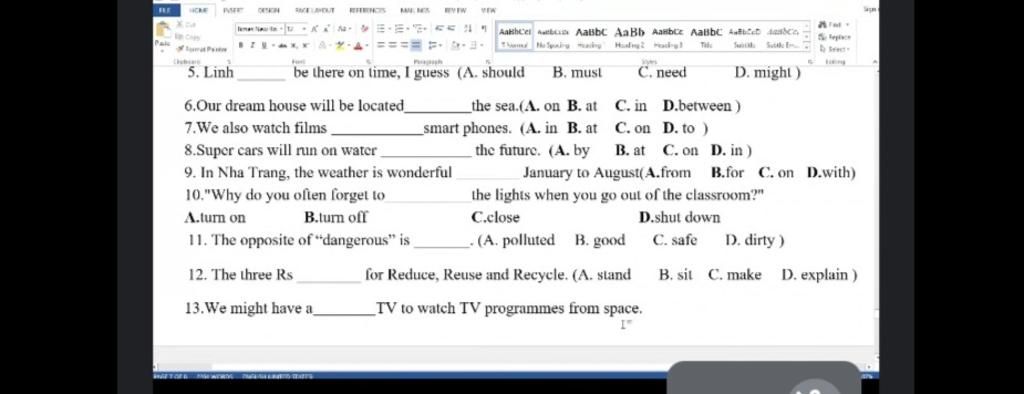The width and height of the screenshot is (1024, 394).
Task: Toggle Bold formatting
Action: (241, 45)
